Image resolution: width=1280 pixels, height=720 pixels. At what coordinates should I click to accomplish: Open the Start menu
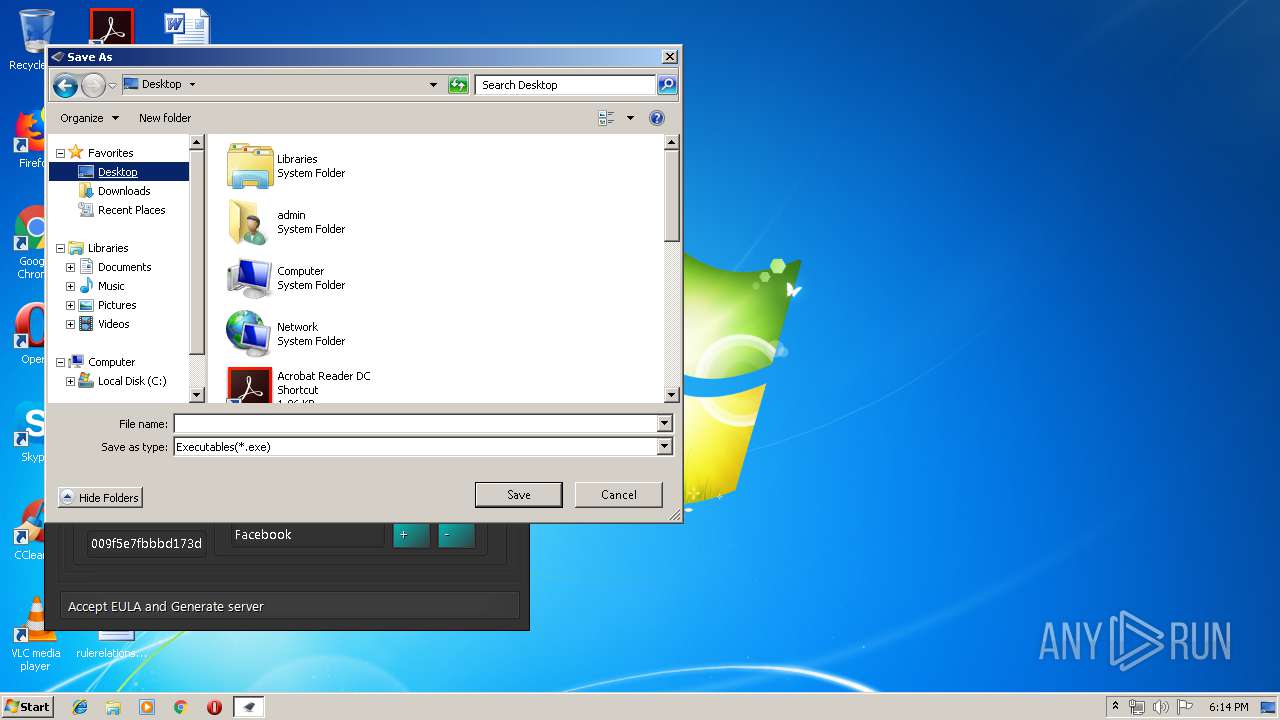coord(28,706)
